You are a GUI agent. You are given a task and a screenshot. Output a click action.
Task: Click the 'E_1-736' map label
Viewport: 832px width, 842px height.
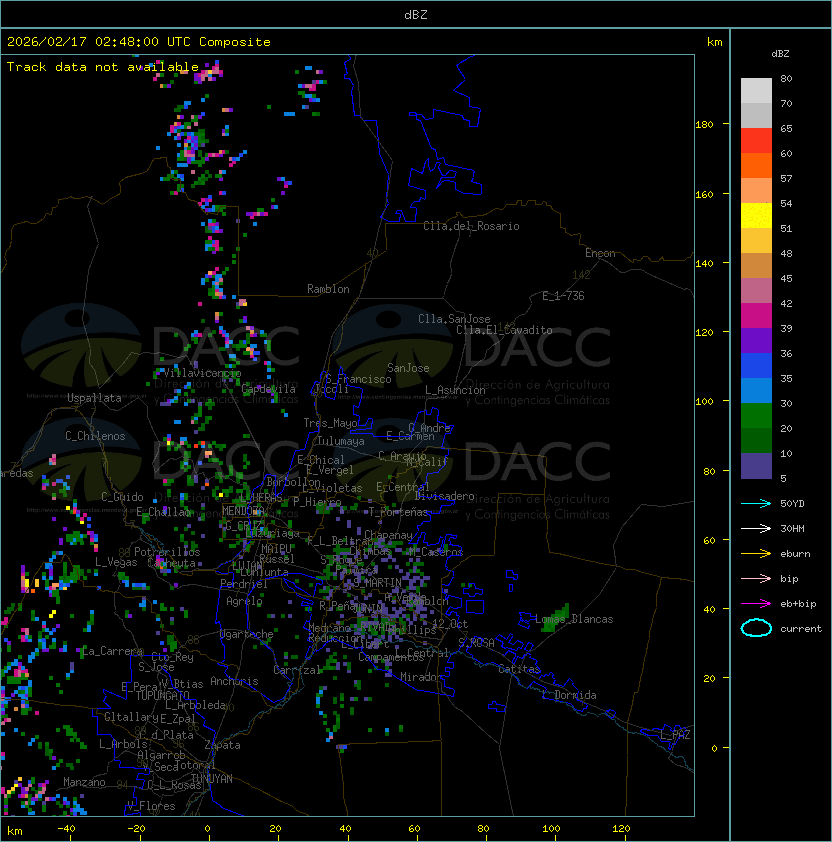pos(563,296)
